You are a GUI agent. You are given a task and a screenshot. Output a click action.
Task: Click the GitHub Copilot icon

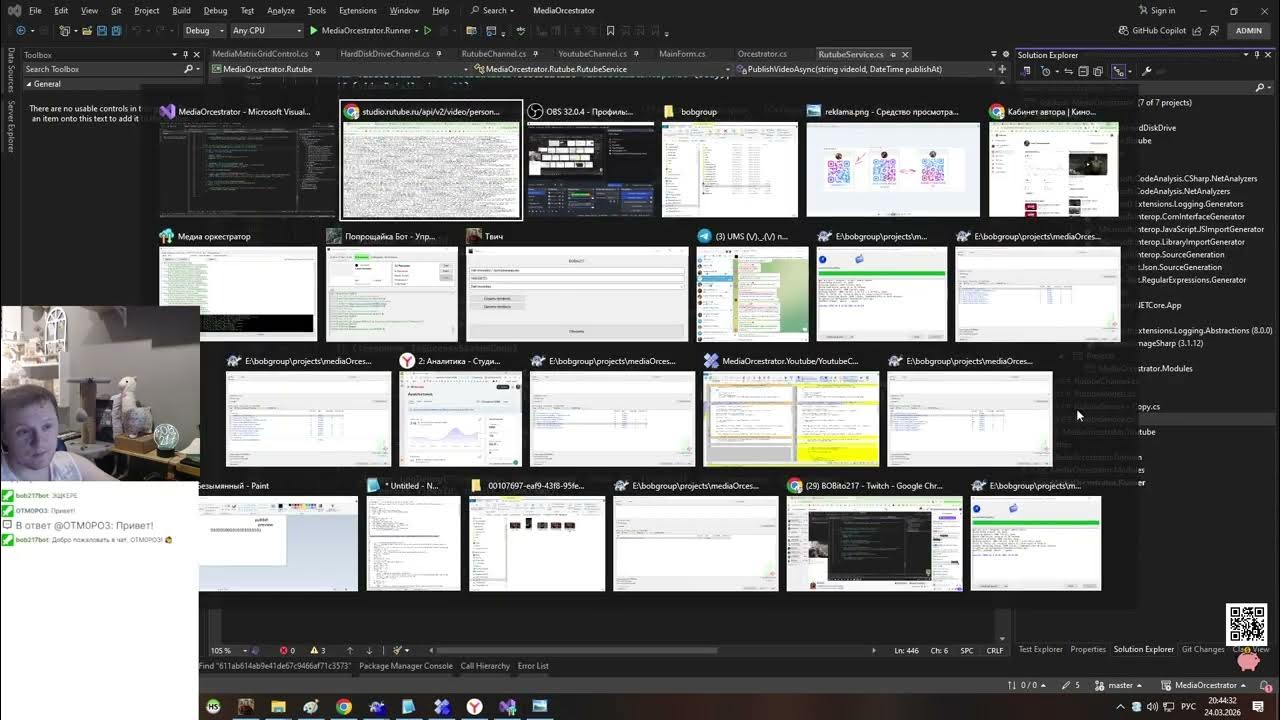click(1123, 31)
